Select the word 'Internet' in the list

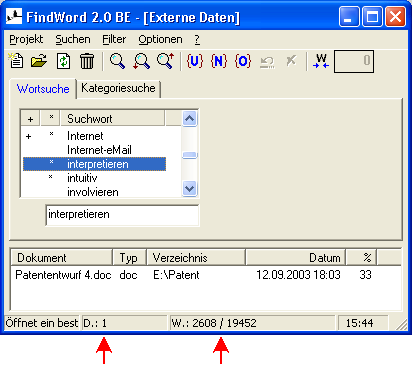85,136
